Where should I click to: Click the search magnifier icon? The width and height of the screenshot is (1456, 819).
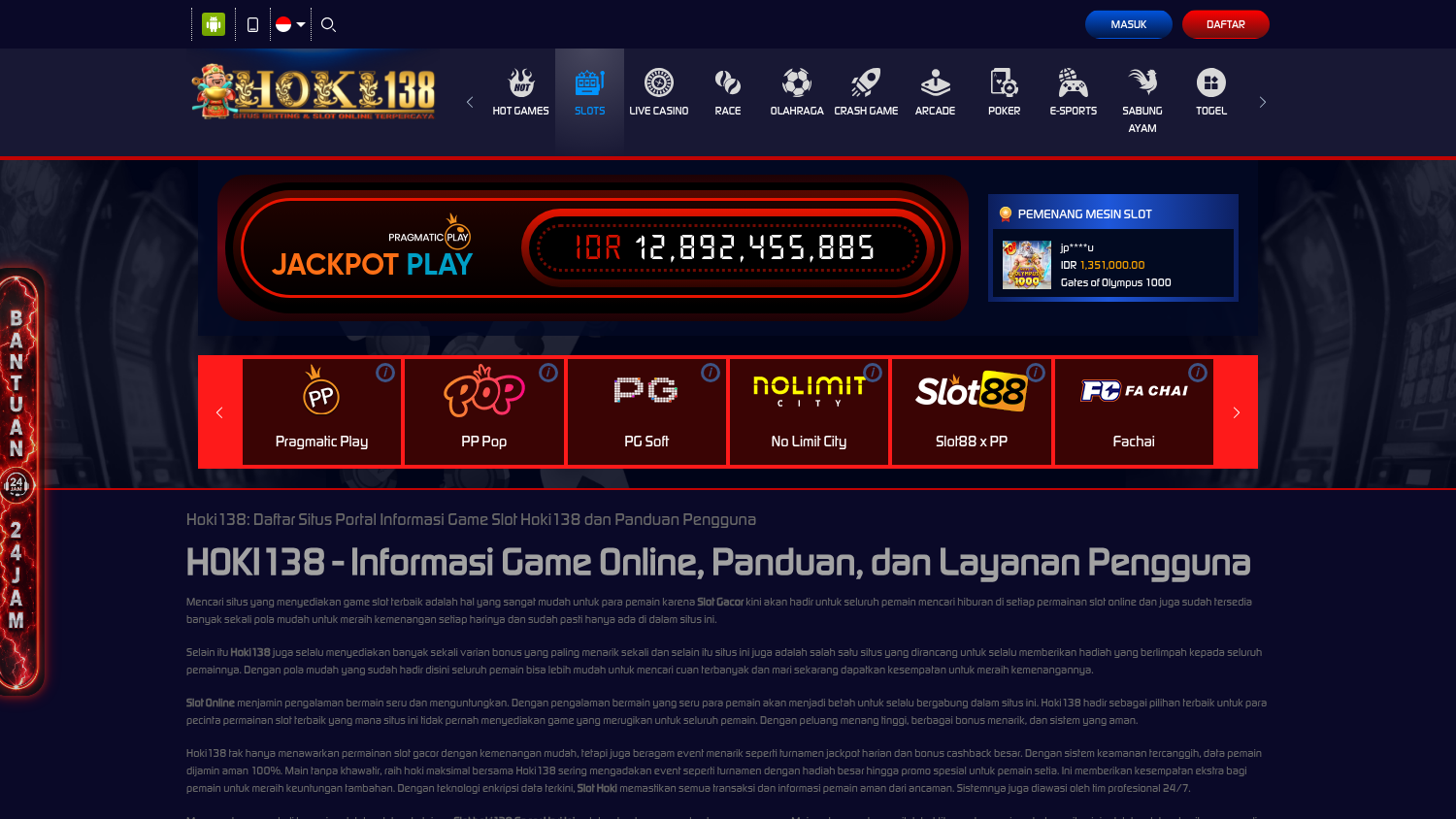pyautogui.click(x=329, y=24)
